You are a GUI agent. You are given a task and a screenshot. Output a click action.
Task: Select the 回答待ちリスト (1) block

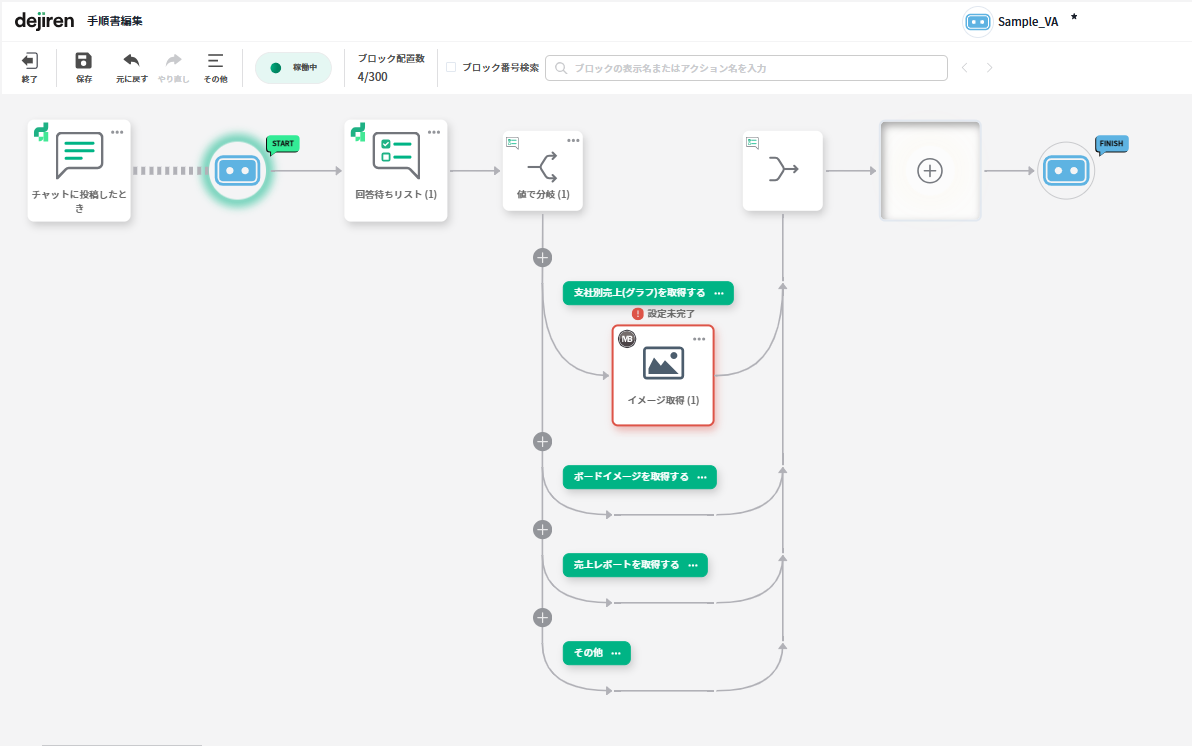click(x=396, y=170)
